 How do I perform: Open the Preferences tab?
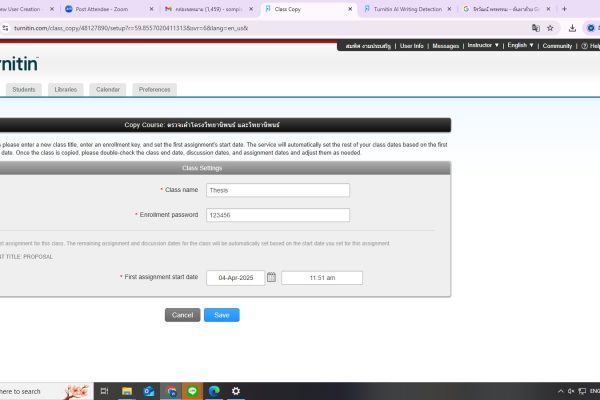pyautogui.click(x=154, y=90)
